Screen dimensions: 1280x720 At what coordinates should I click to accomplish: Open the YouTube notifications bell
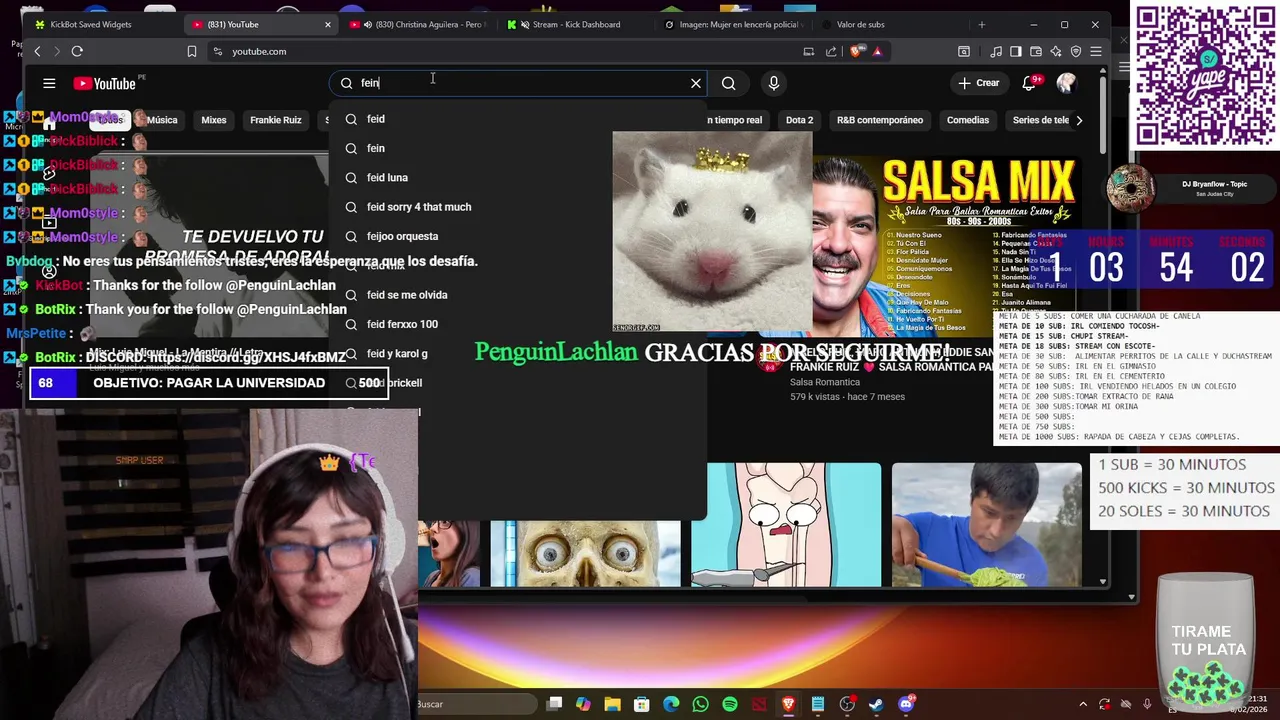click(x=1029, y=83)
